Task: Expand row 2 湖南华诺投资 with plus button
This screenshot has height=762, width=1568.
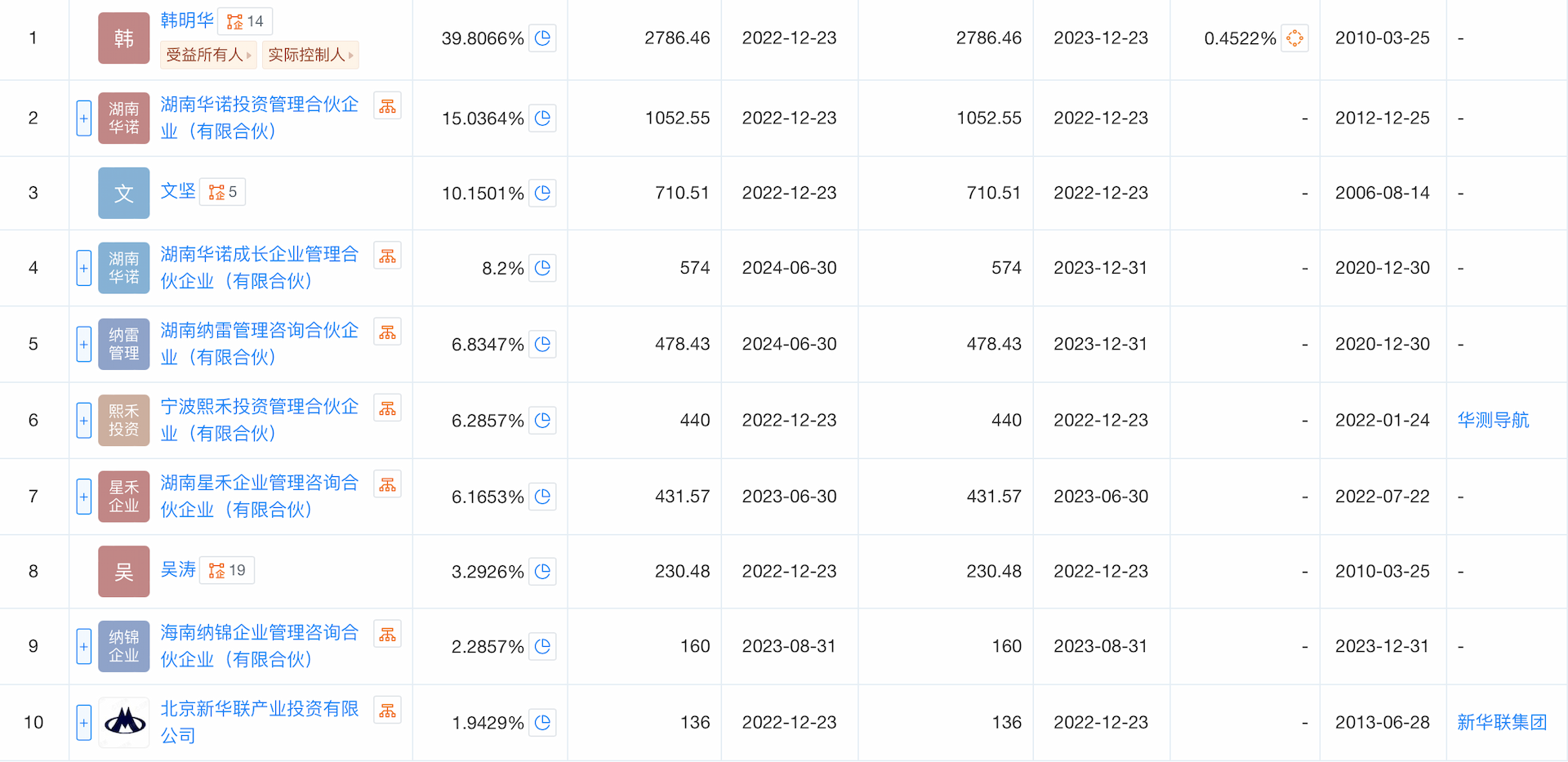Action: pyautogui.click(x=83, y=118)
